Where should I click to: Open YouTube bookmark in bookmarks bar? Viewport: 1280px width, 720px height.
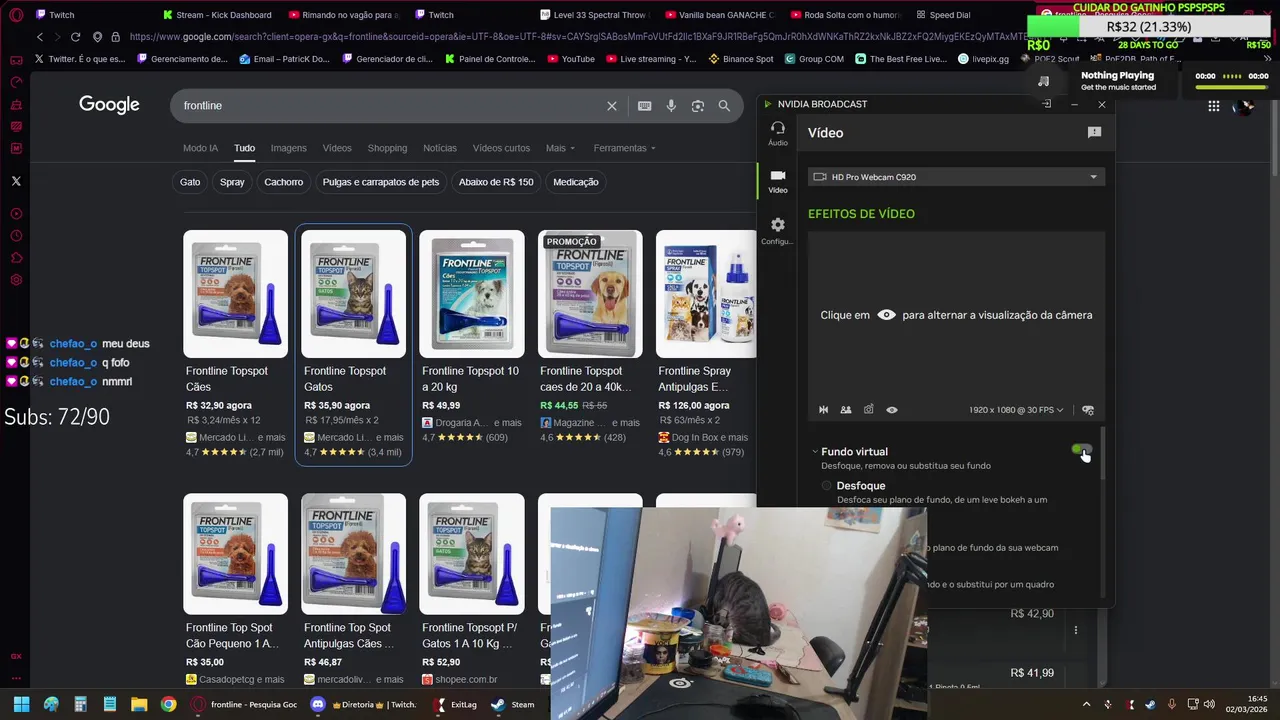pos(570,59)
